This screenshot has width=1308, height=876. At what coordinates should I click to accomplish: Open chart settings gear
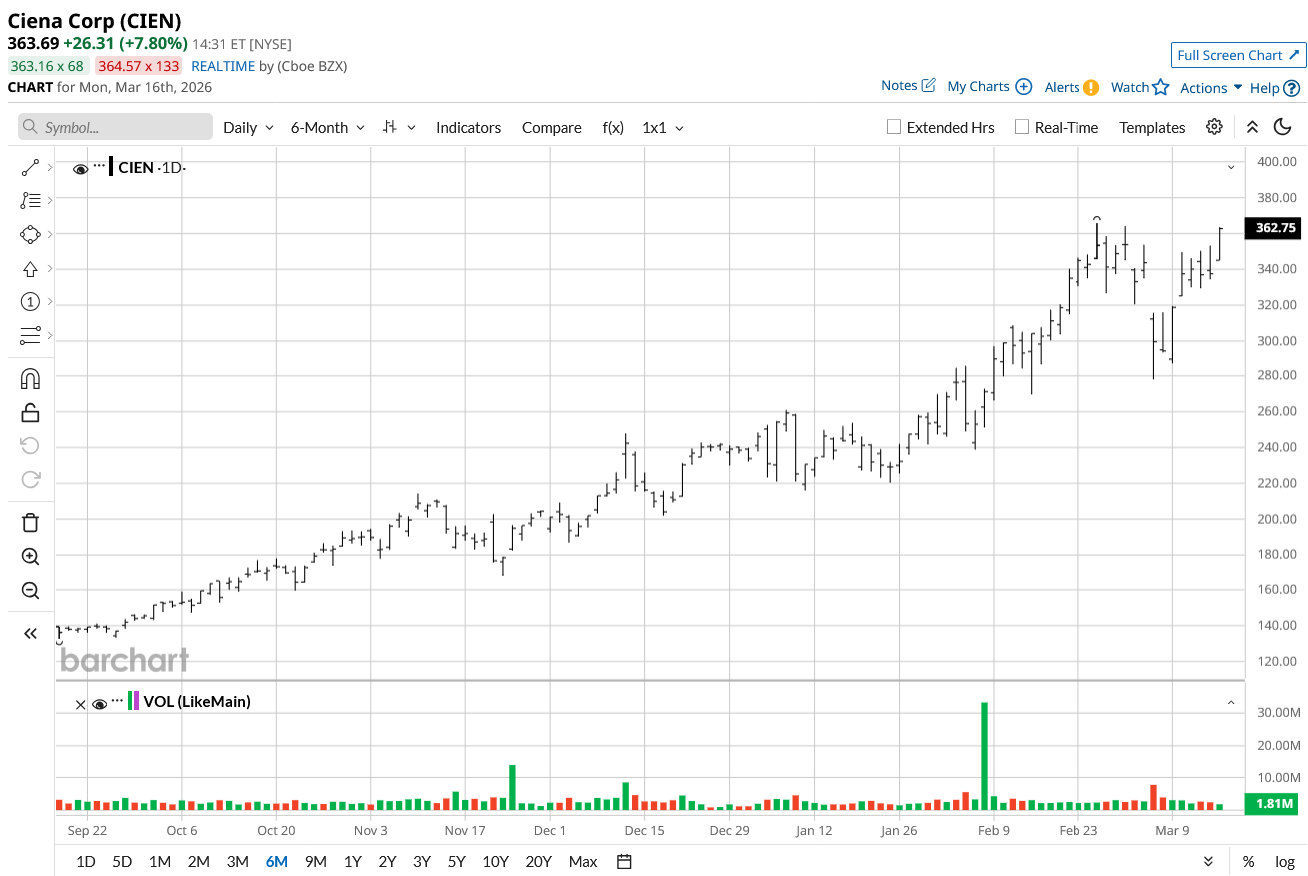click(1214, 127)
